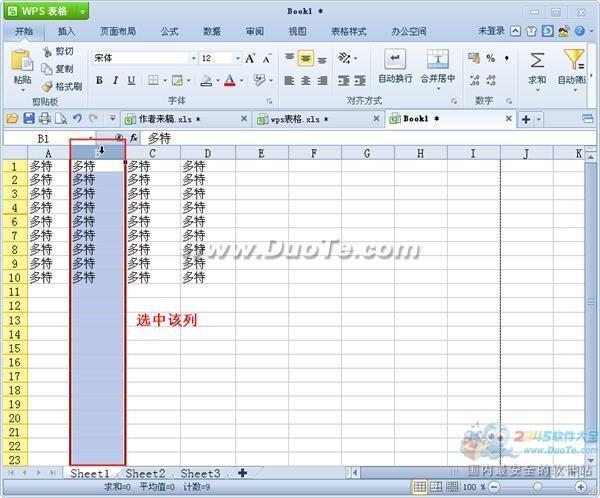Click the Open folder icon in quick toolbar
600x498 pixels.
pyautogui.click(x=12, y=119)
